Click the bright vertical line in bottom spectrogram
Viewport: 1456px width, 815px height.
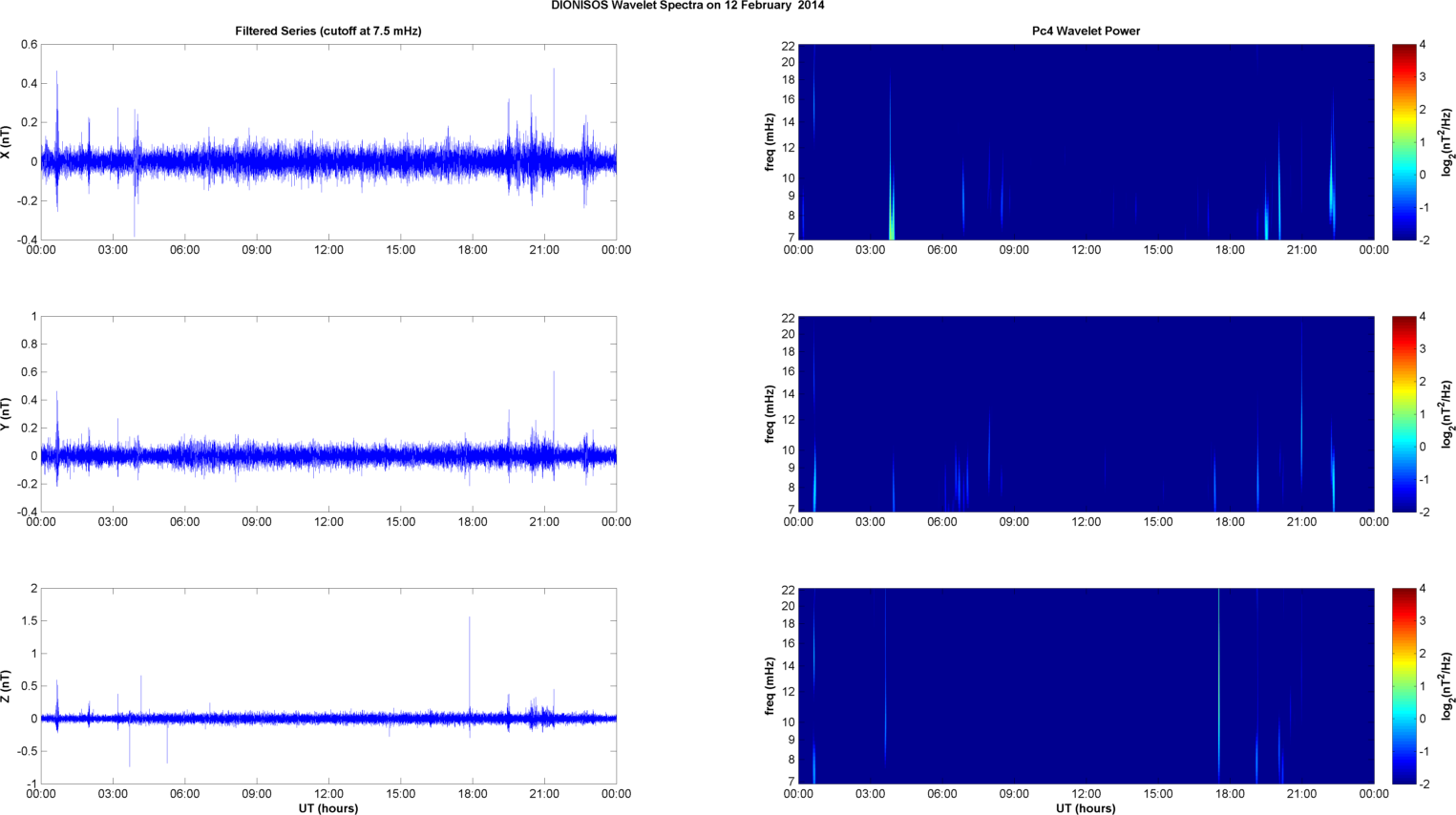[x=1219, y=686]
